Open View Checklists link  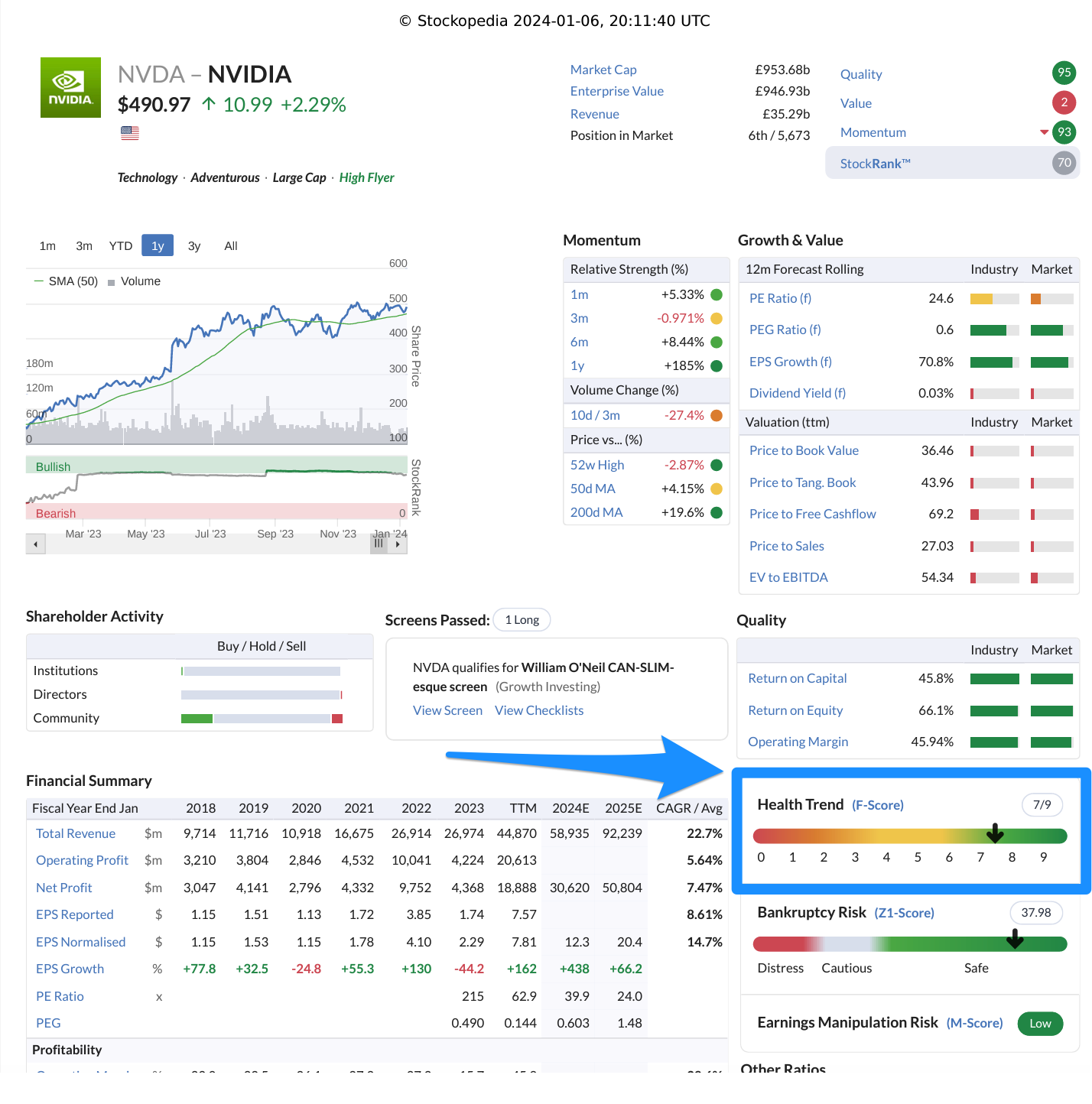point(539,710)
